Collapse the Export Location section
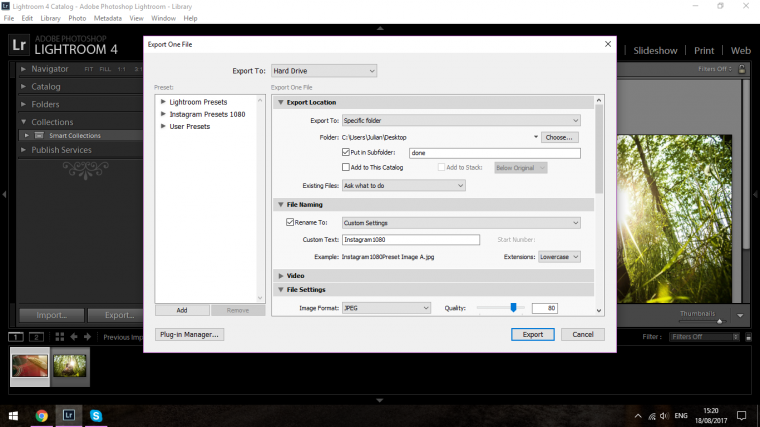The height and width of the screenshot is (427, 760). click(x=281, y=102)
